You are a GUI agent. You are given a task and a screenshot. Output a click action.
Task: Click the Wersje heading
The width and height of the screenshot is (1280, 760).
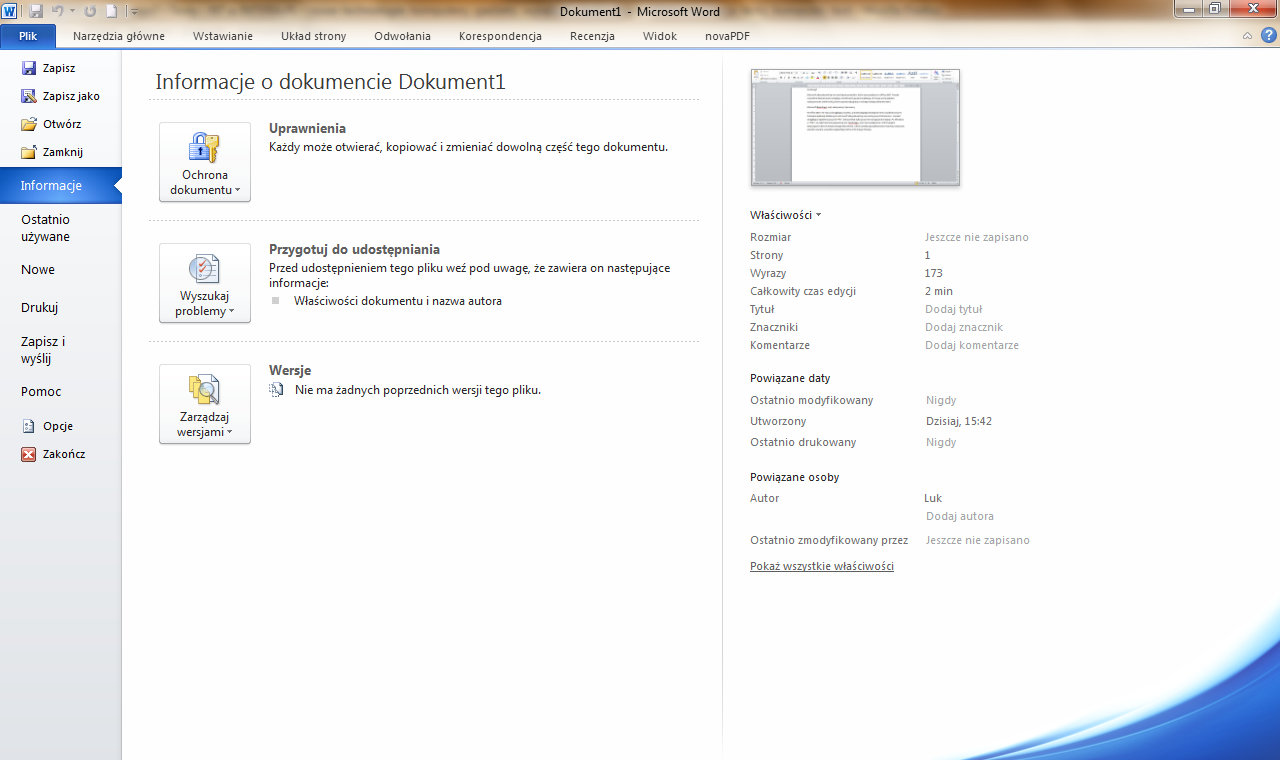coord(290,370)
